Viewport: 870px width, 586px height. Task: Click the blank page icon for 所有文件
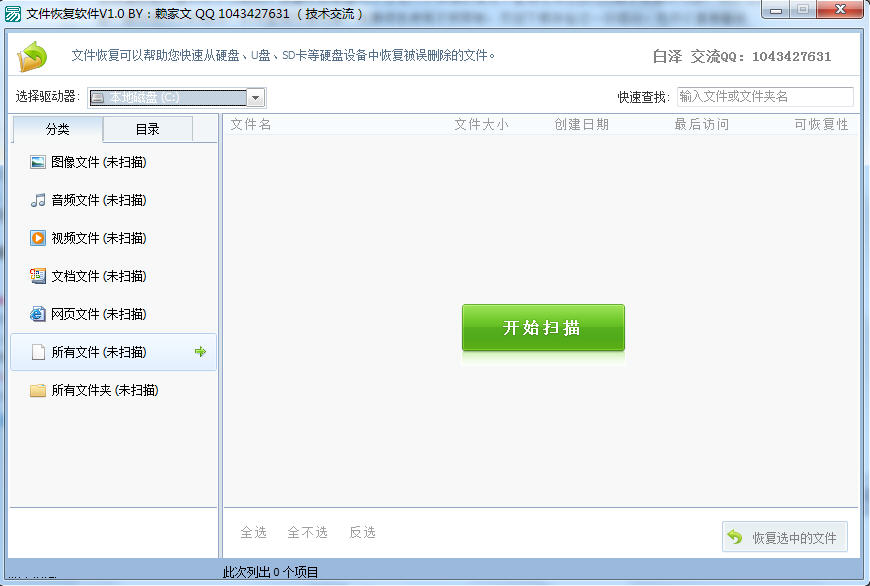click(x=38, y=352)
